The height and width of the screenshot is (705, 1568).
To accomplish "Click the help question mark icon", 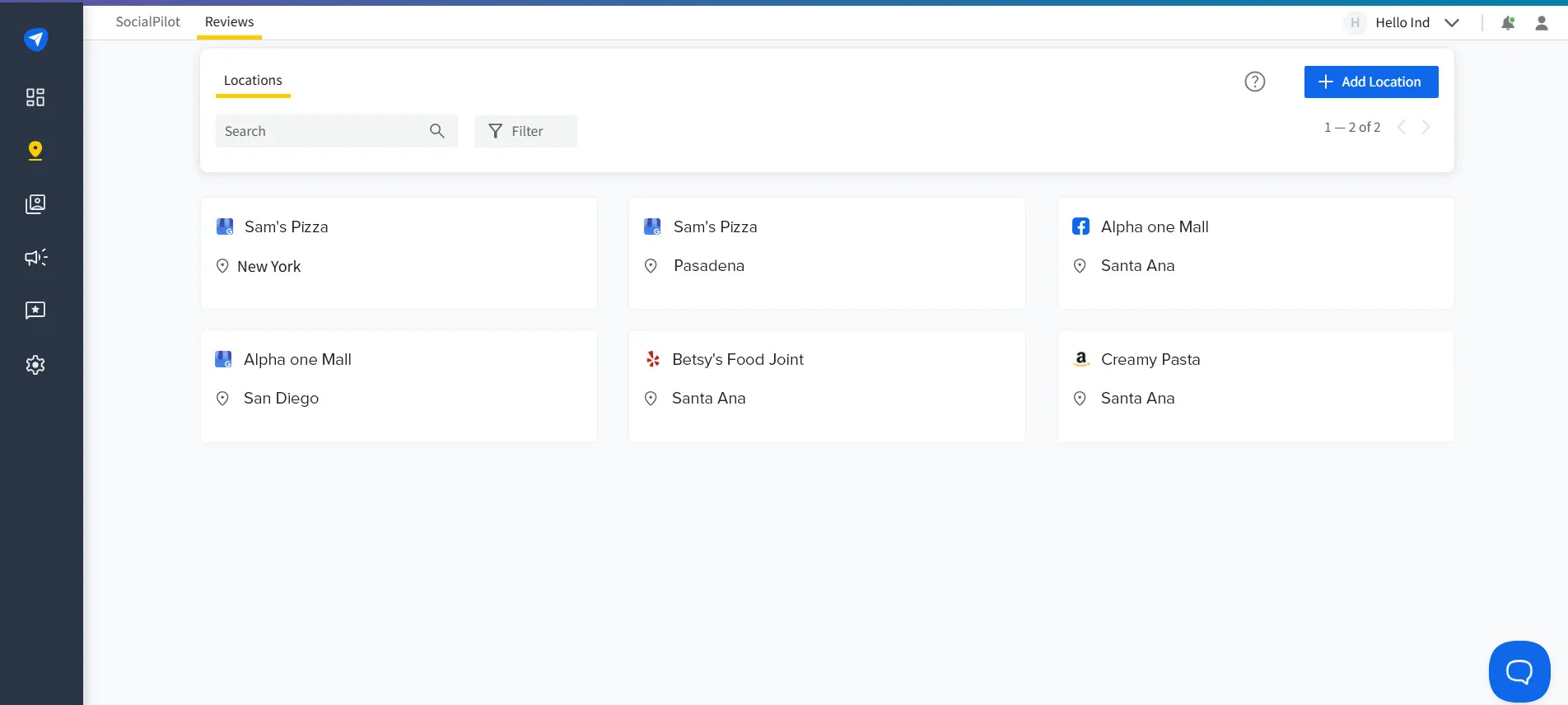I will click(x=1254, y=82).
